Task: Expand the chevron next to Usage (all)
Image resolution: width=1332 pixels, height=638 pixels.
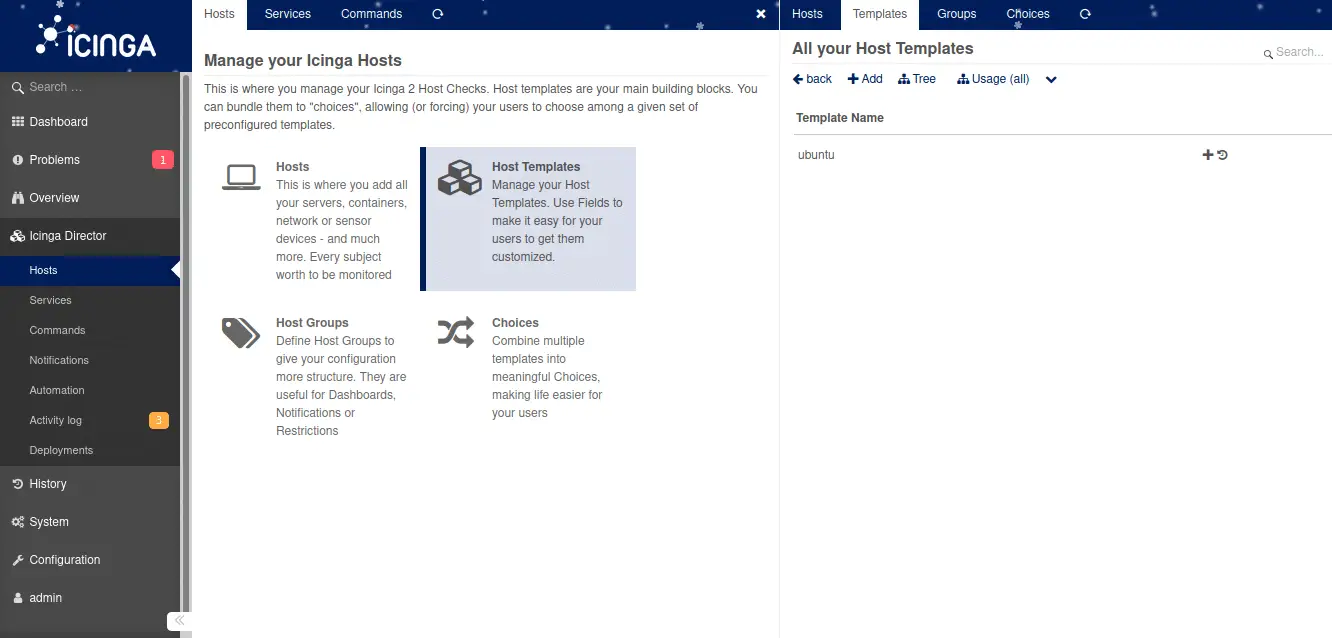Action: [x=1050, y=78]
